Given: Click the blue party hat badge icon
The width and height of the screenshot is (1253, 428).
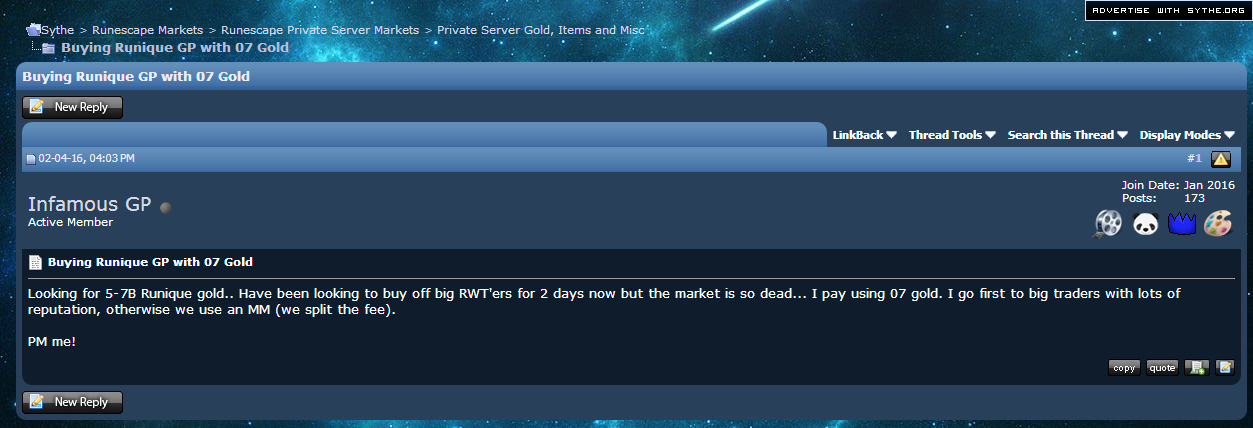Looking at the screenshot, I should (1182, 224).
